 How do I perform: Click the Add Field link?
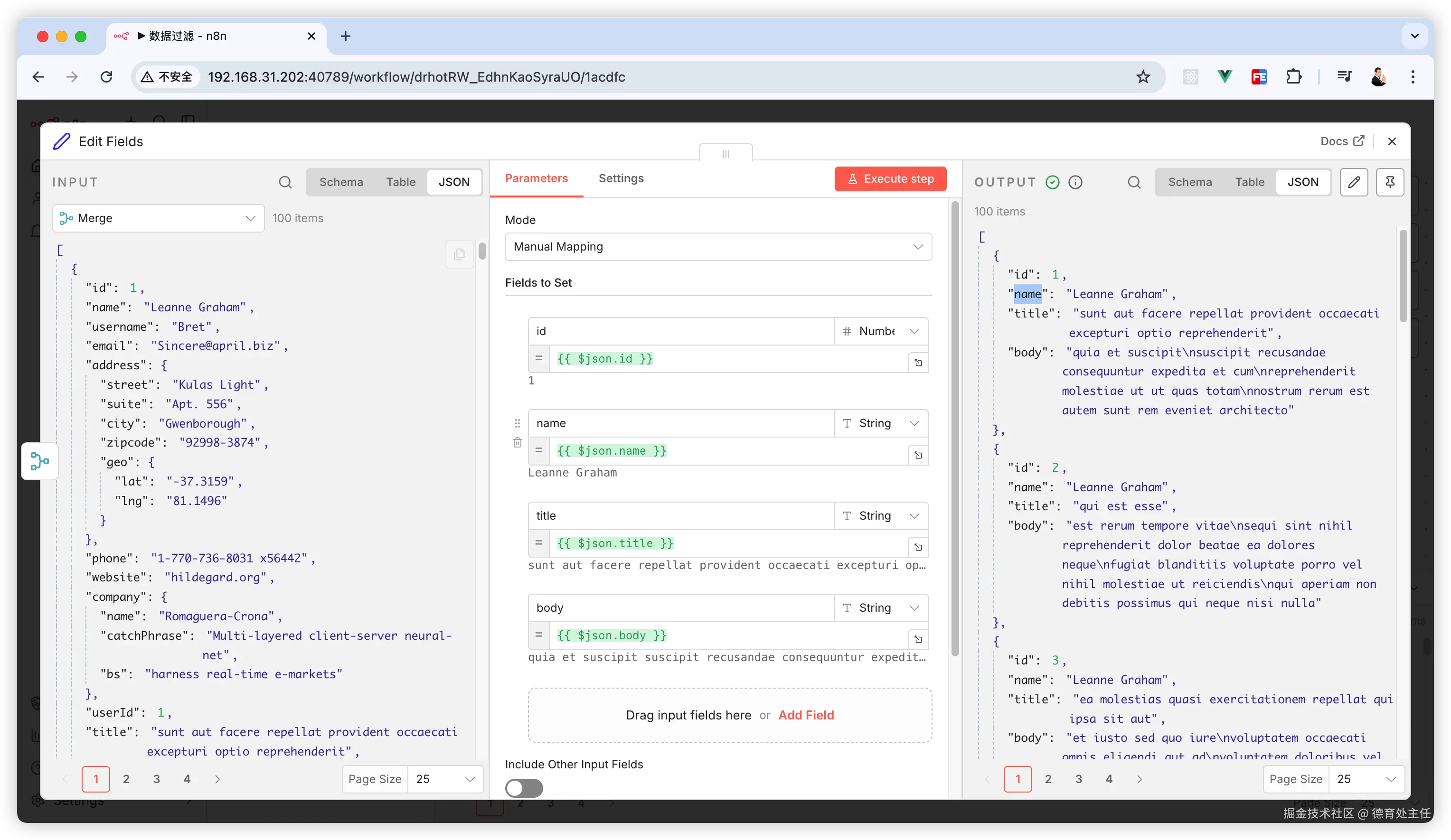[x=806, y=715]
